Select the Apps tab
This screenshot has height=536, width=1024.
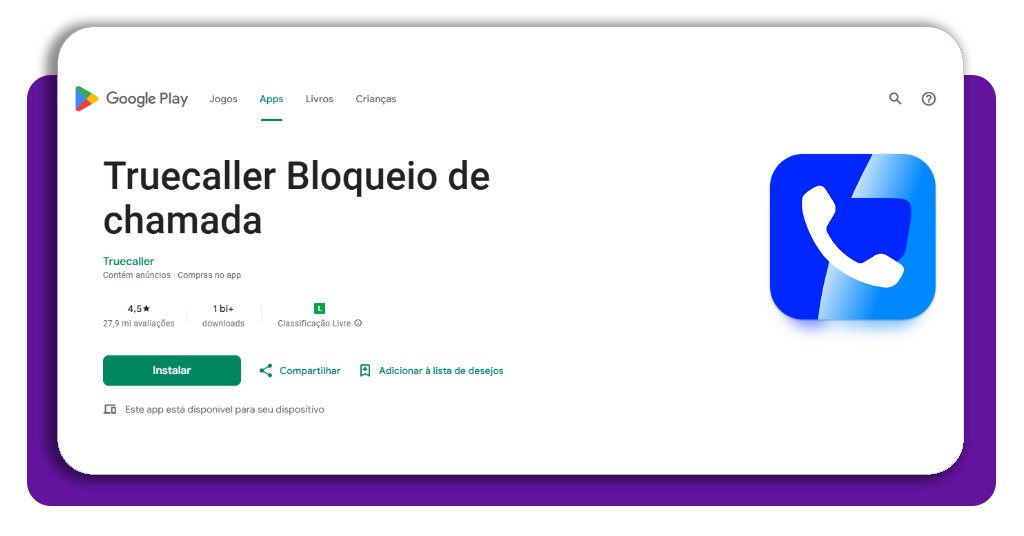pos(271,99)
